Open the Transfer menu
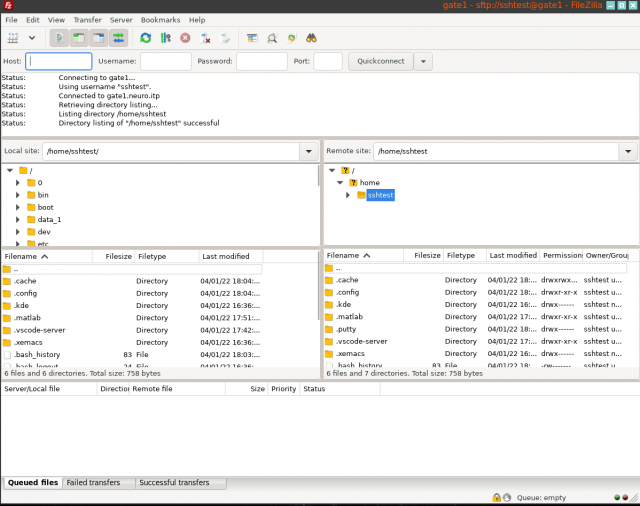 tap(87, 20)
